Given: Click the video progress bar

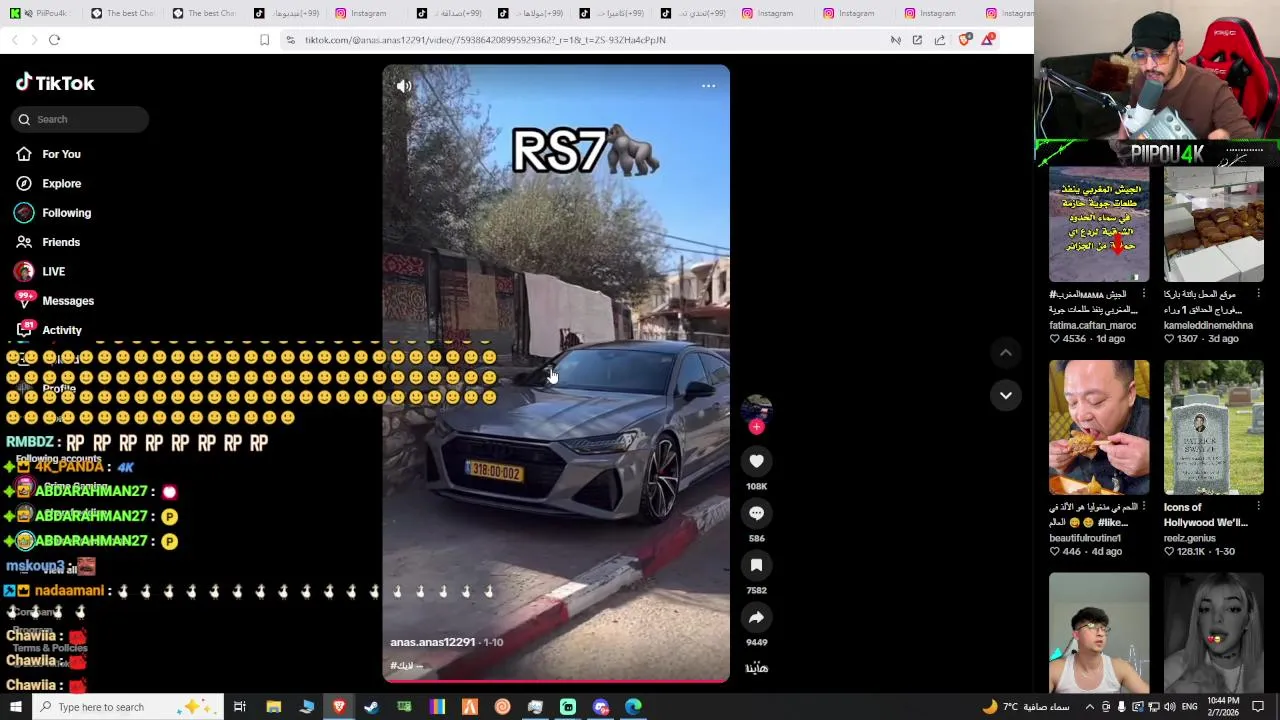Looking at the screenshot, I should pos(556,681).
